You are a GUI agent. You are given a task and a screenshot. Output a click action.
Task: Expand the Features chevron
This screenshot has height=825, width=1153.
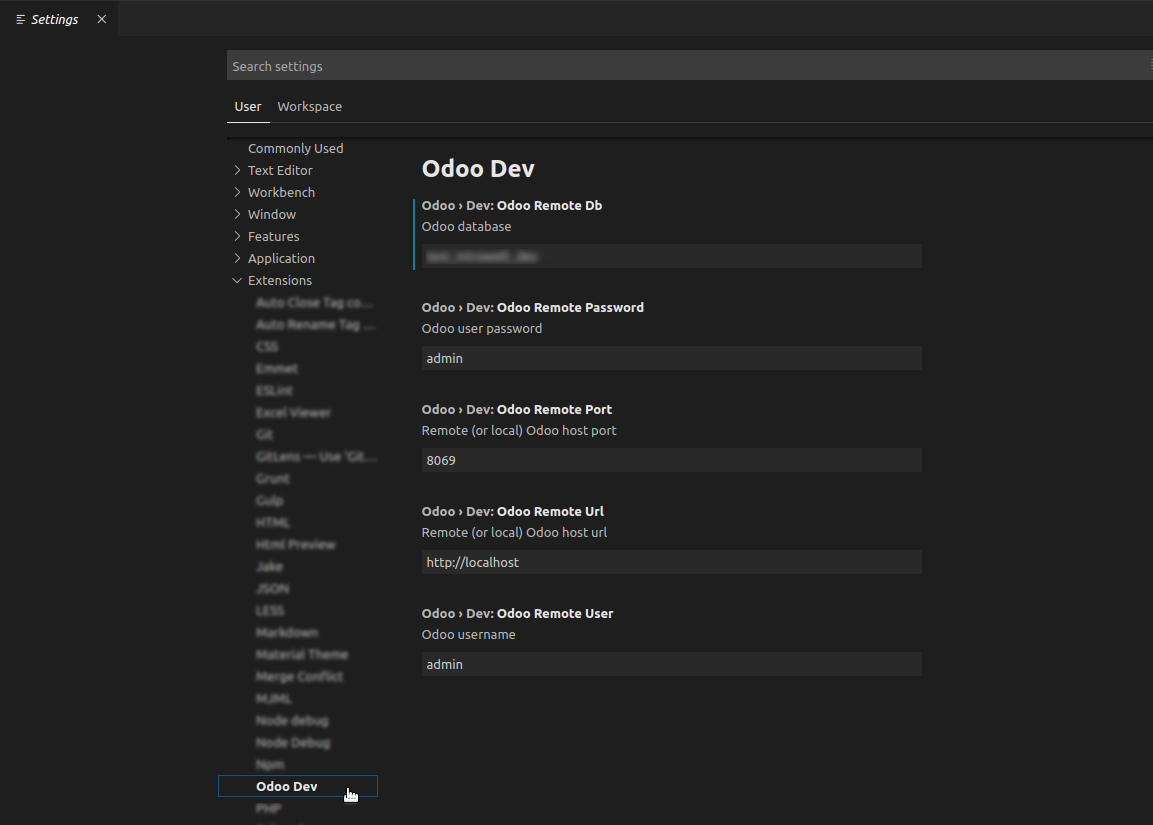pos(237,237)
